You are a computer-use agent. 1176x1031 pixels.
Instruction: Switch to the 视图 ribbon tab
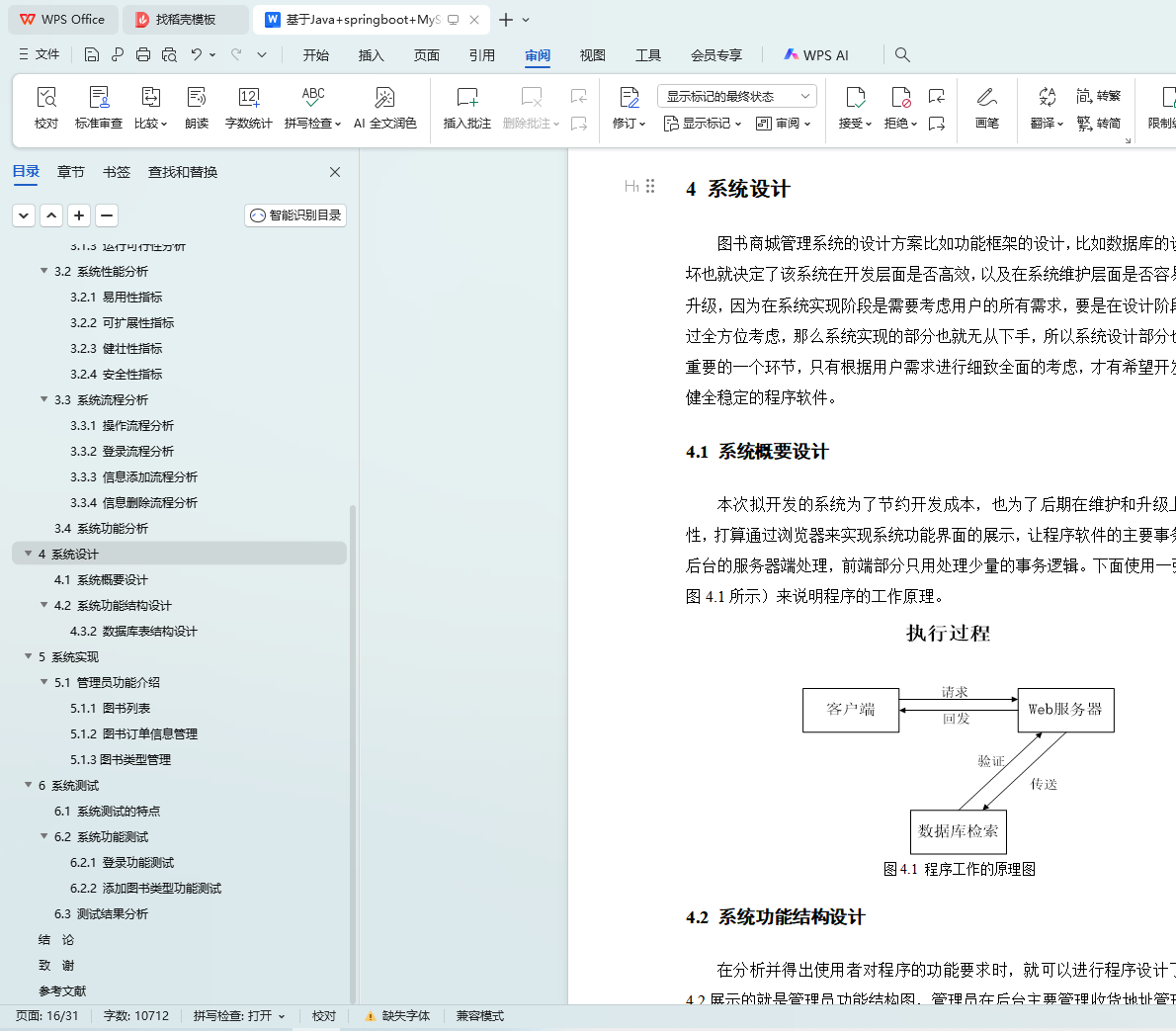593,54
